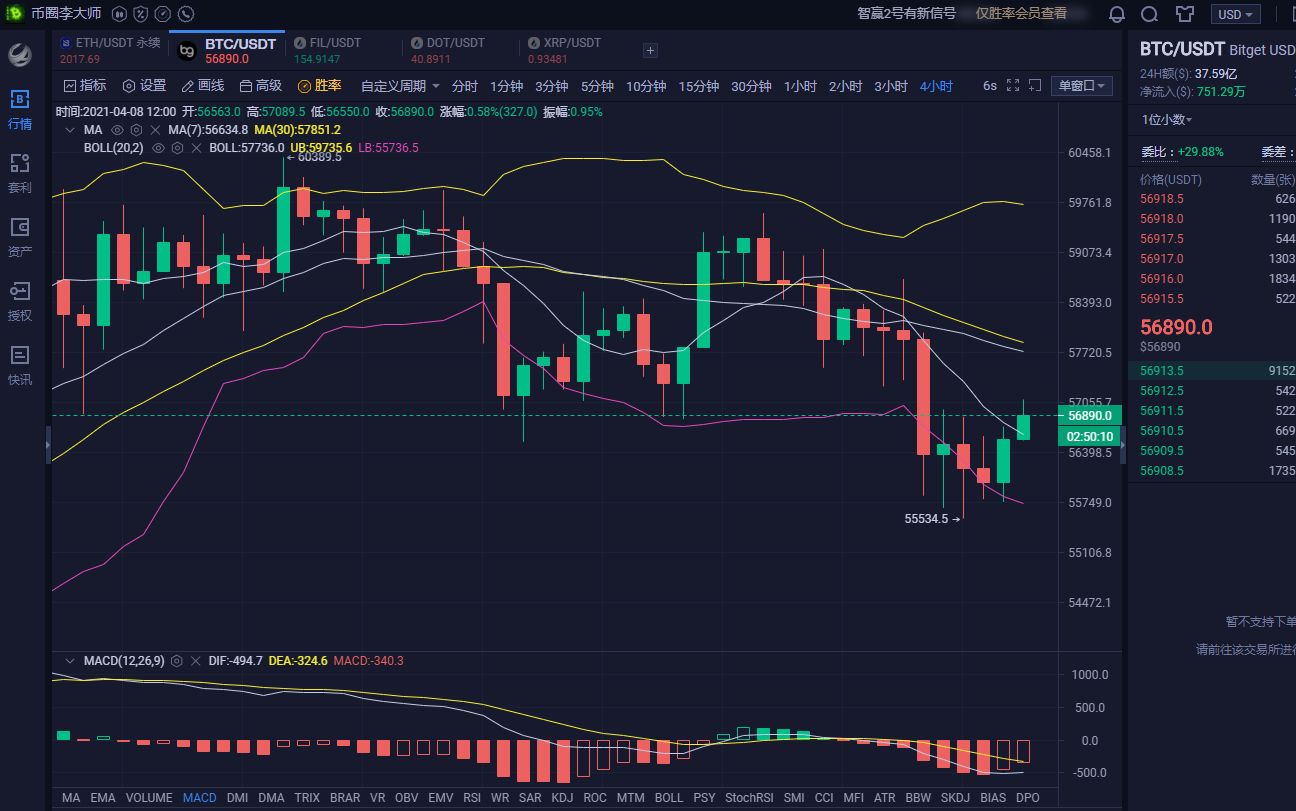Open 资产 assets in left sidebar
The image size is (1296, 811).
tap(20, 236)
